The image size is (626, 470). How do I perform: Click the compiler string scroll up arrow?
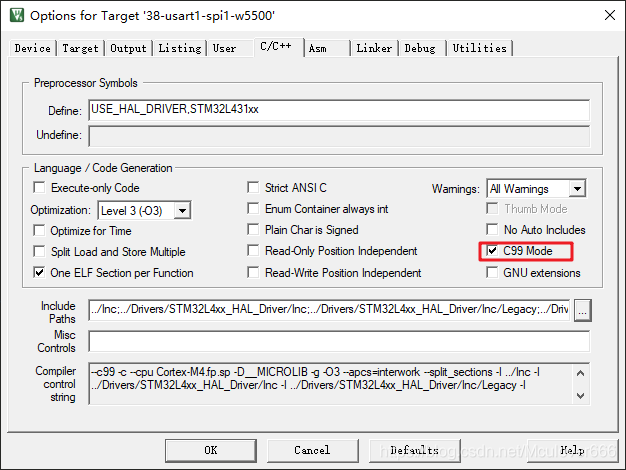(x=581, y=373)
